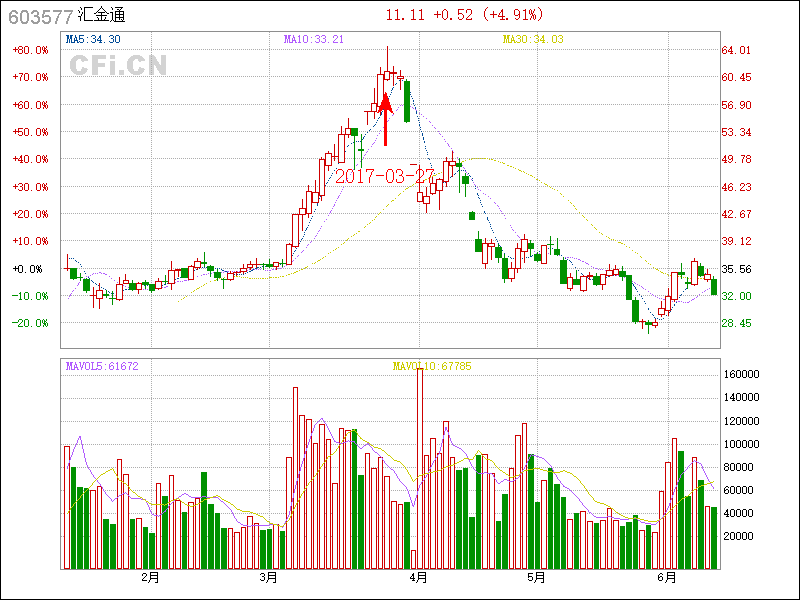Click the -20.0% percentage axis label
The height and width of the screenshot is (600, 800).
tap(29, 323)
